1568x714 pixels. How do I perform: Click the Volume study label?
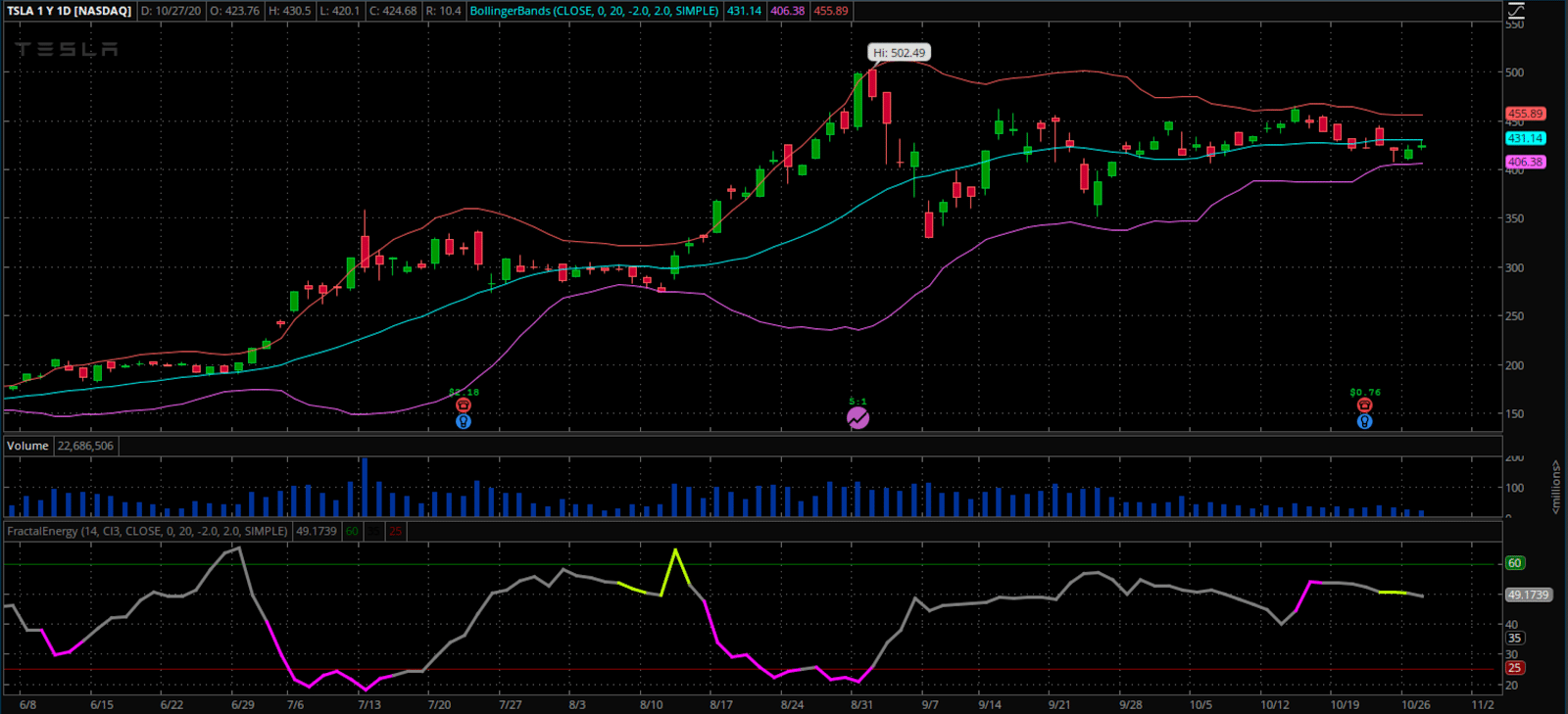27,446
